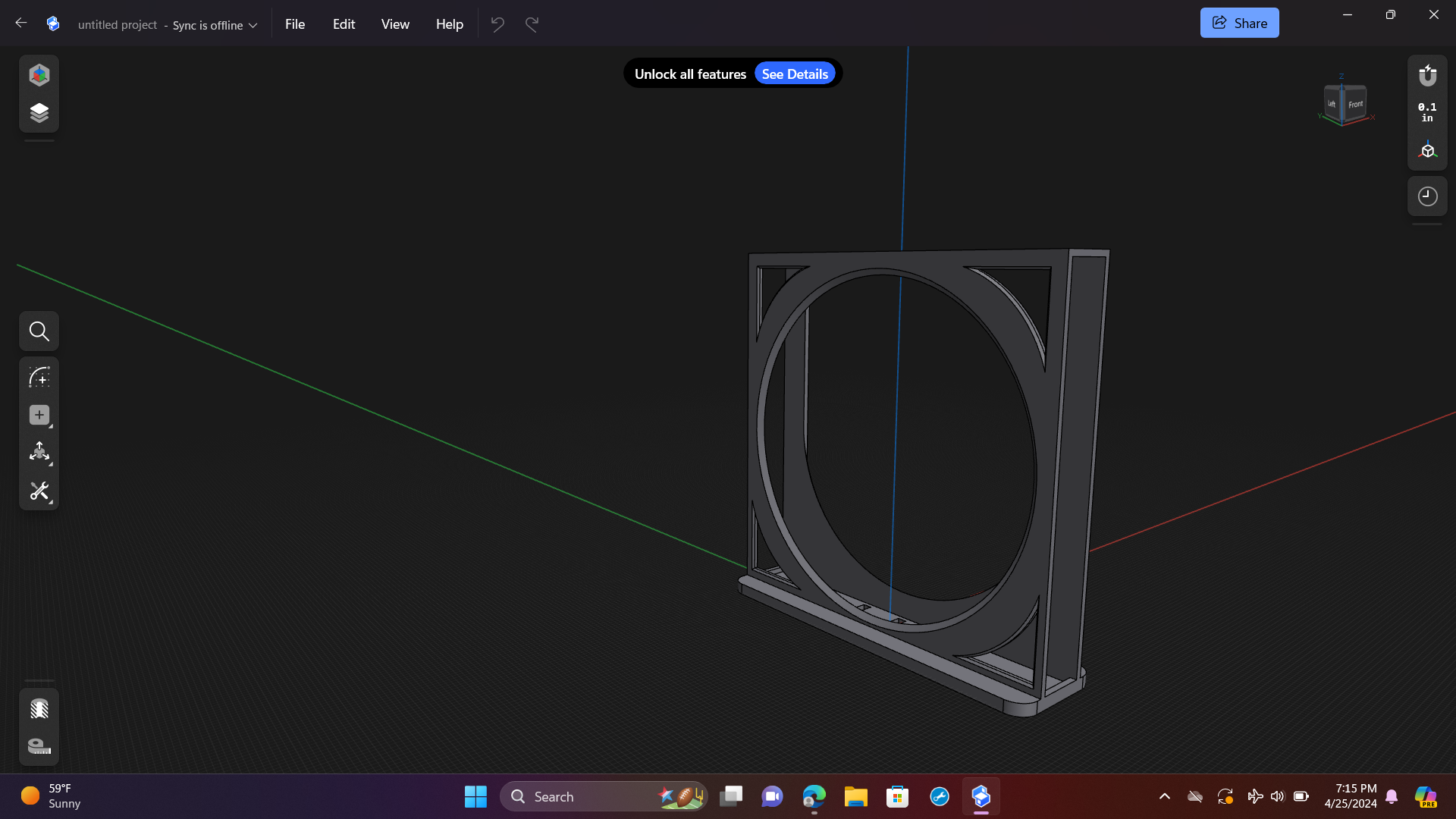1456x819 pixels.
Task: Open the File menu
Action: [x=295, y=24]
